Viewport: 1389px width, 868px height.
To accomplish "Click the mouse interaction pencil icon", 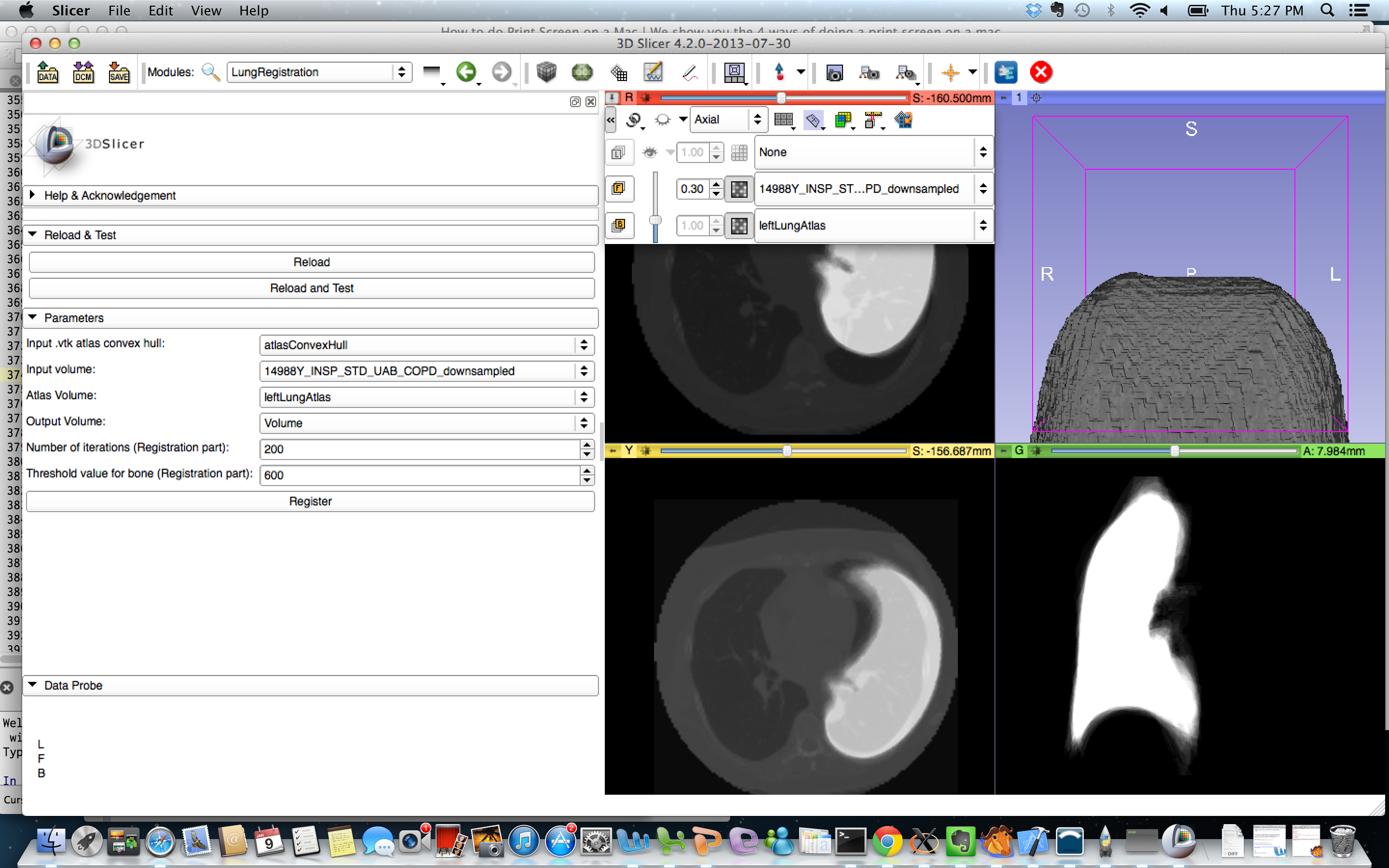I will (x=690, y=72).
